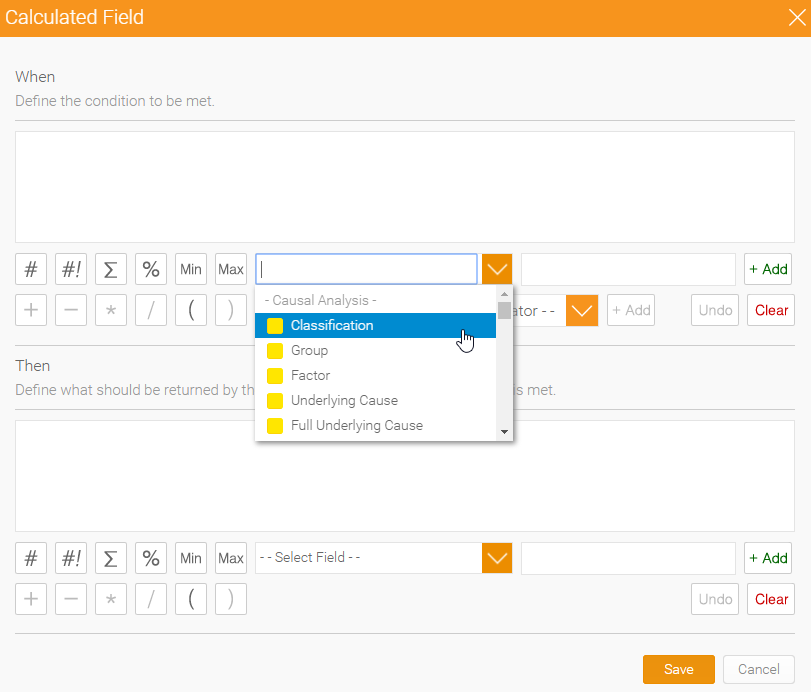Click the percent operator in When section
Screen dimensions: 811x692
(x=150, y=269)
